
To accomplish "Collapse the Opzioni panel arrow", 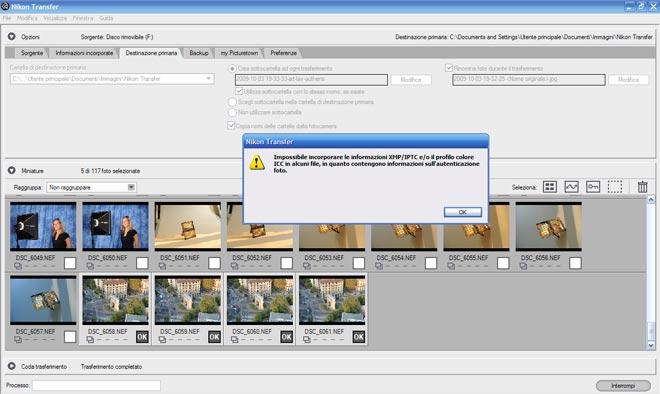I will coord(11,37).
